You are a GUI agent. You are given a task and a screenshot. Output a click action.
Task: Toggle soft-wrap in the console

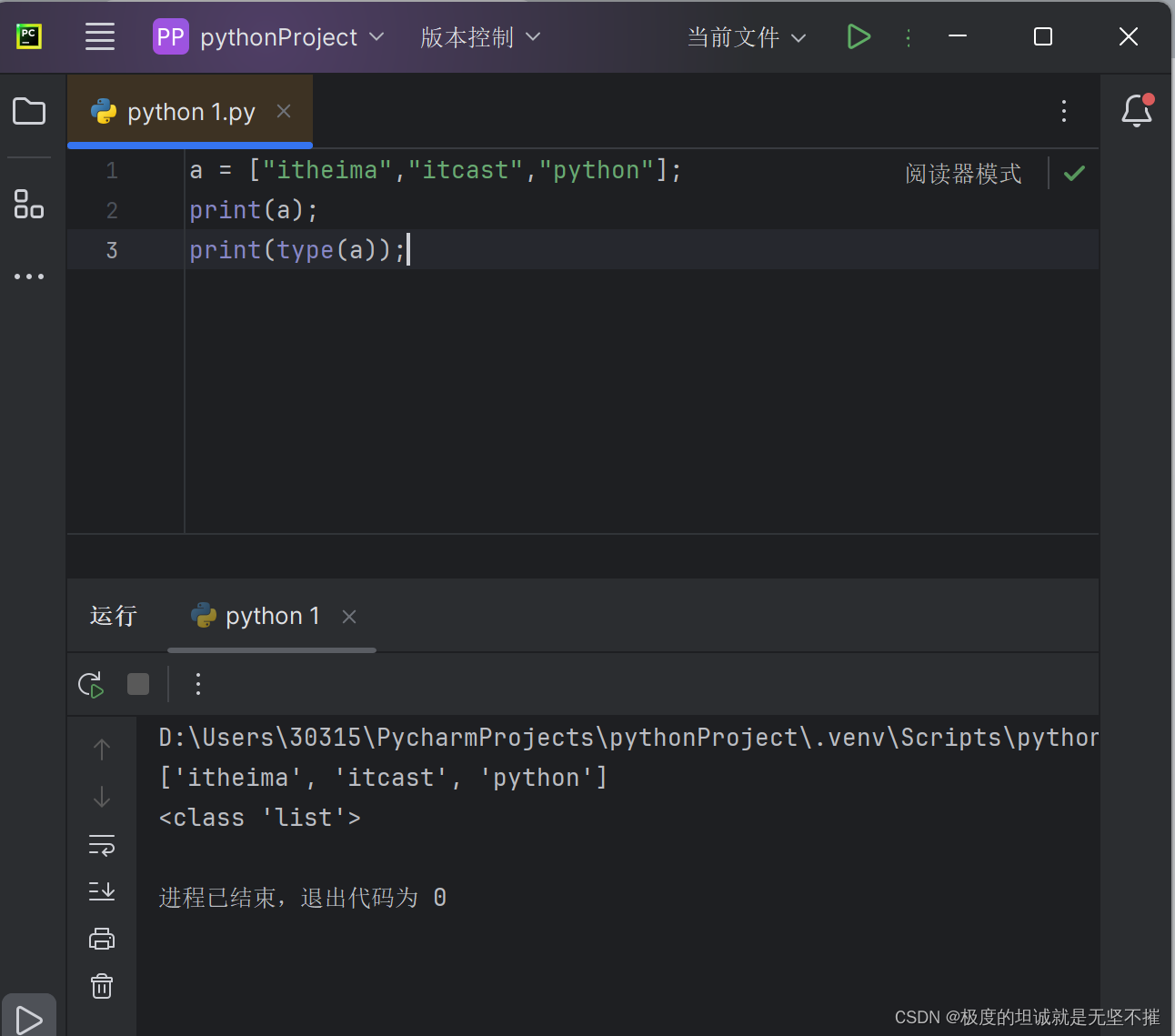[101, 844]
